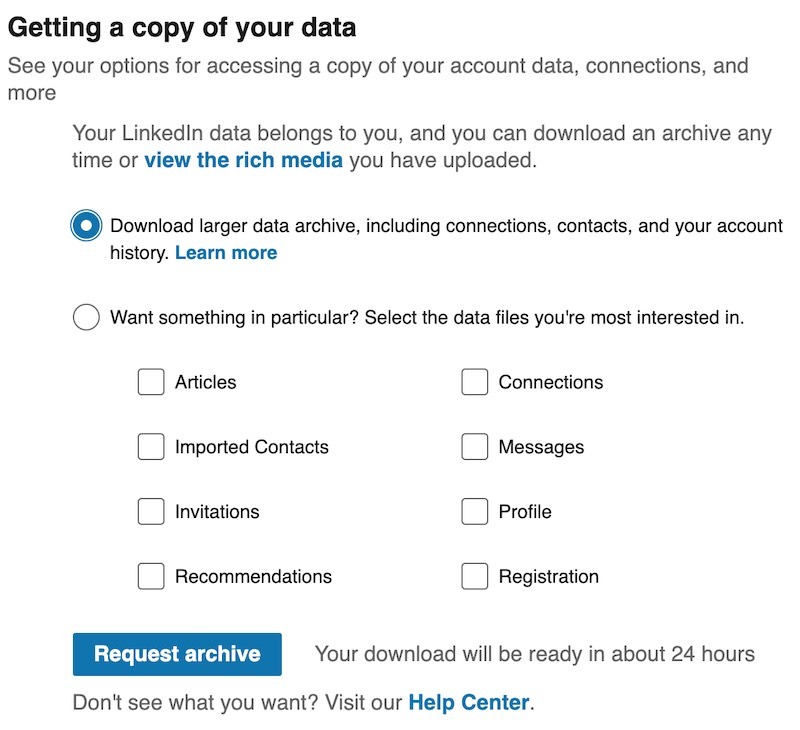The image size is (800, 730).
Task: Check the Registration data option
Action: point(473,576)
